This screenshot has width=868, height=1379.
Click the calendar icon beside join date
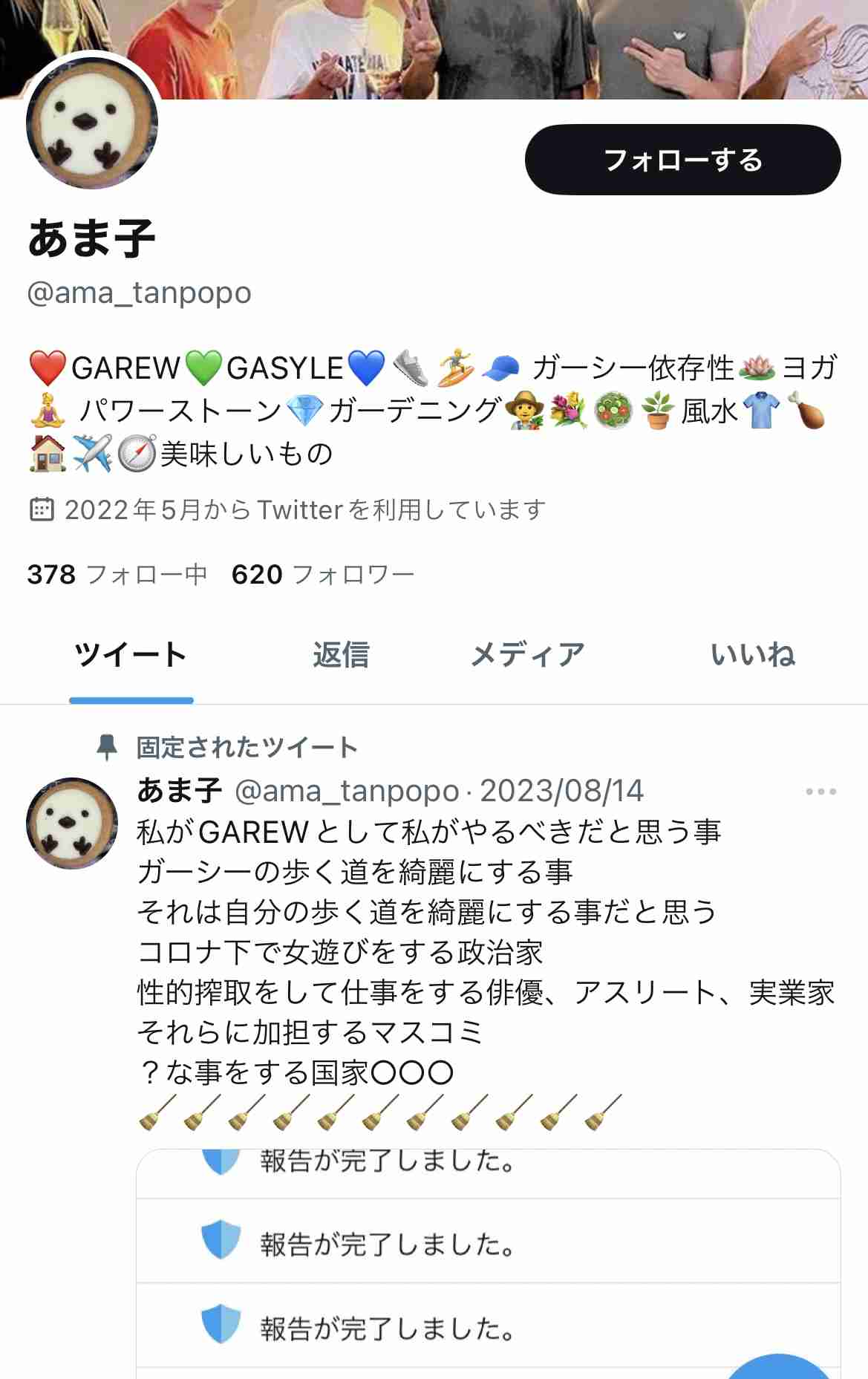tap(42, 509)
